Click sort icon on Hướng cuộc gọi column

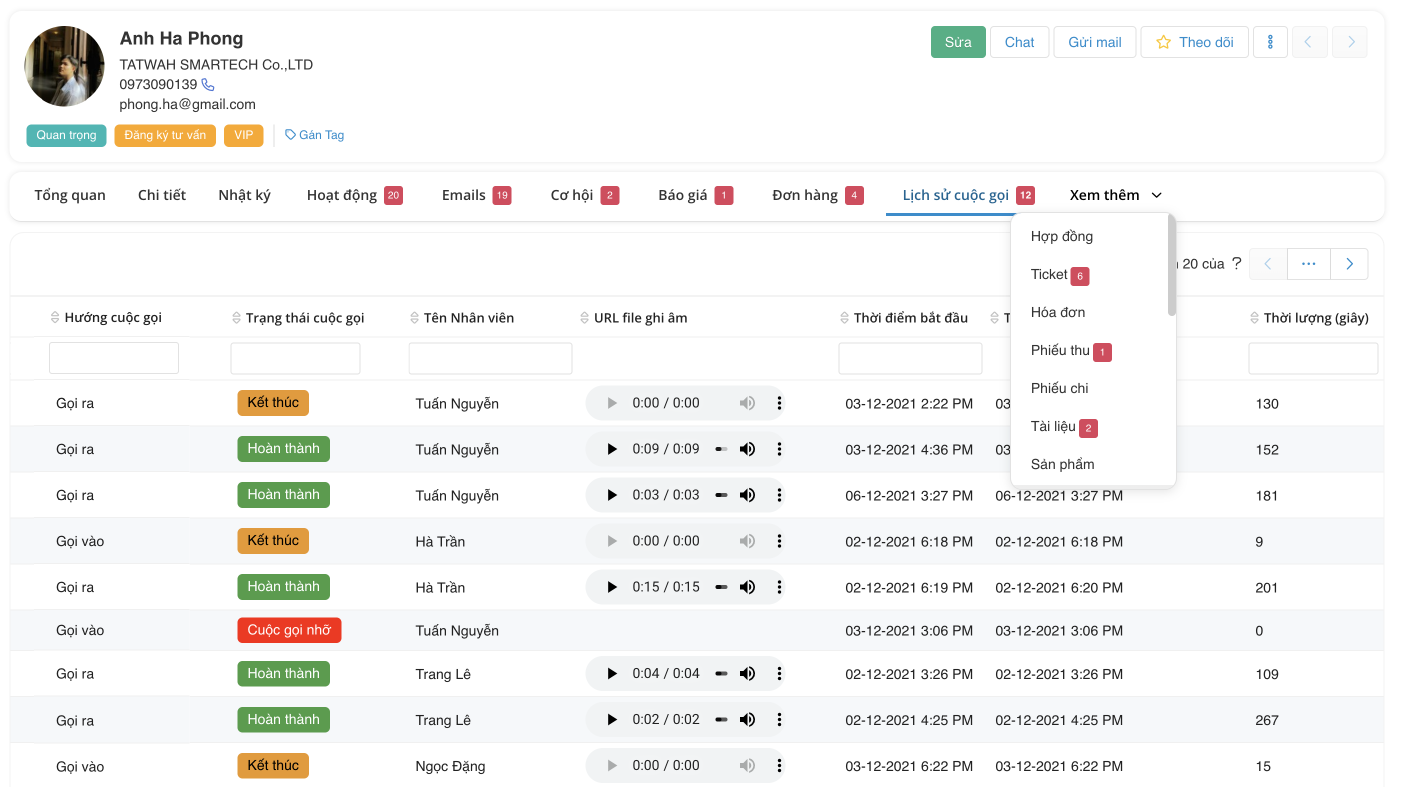(55, 318)
